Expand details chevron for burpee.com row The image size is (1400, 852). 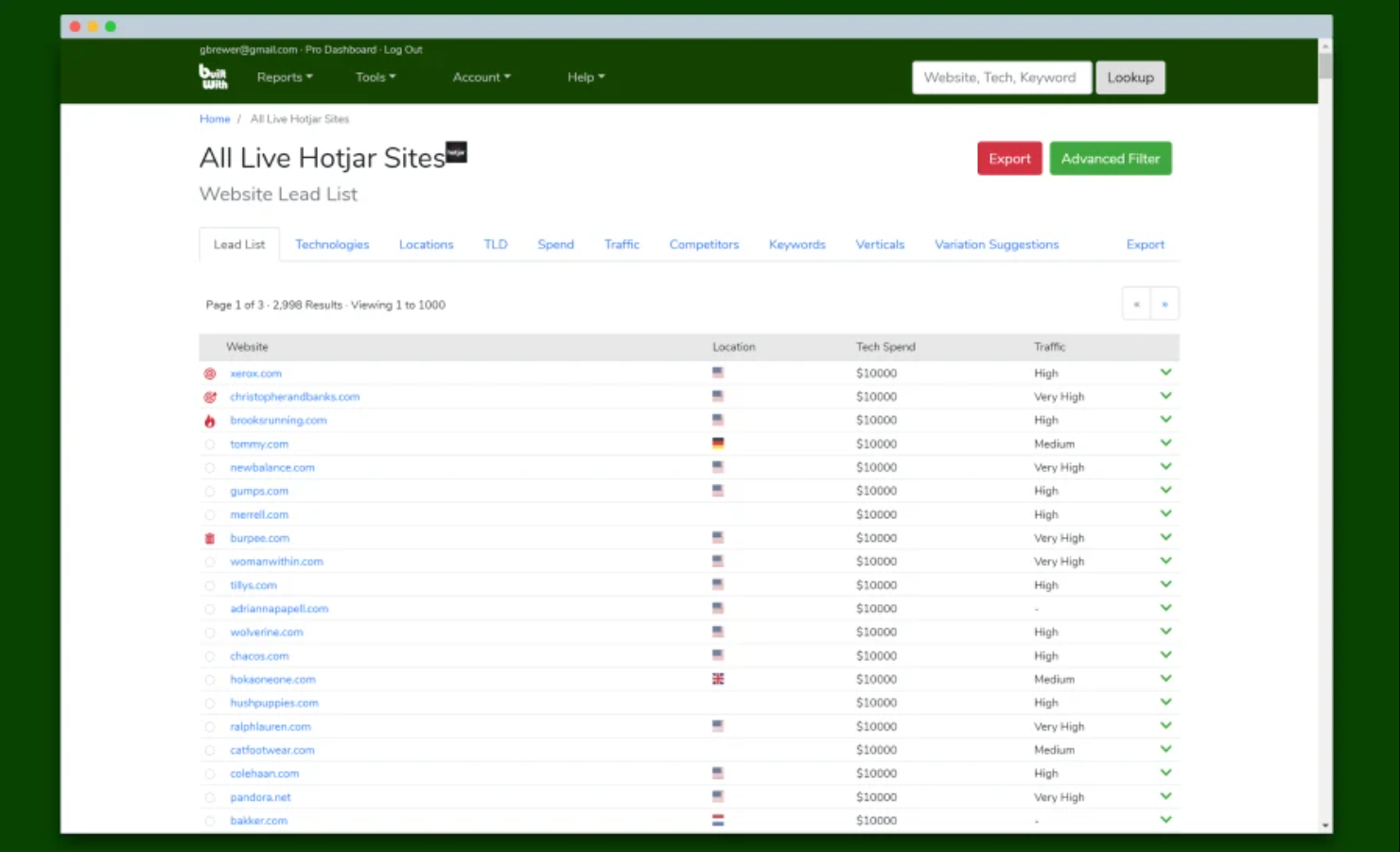(1165, 537)
